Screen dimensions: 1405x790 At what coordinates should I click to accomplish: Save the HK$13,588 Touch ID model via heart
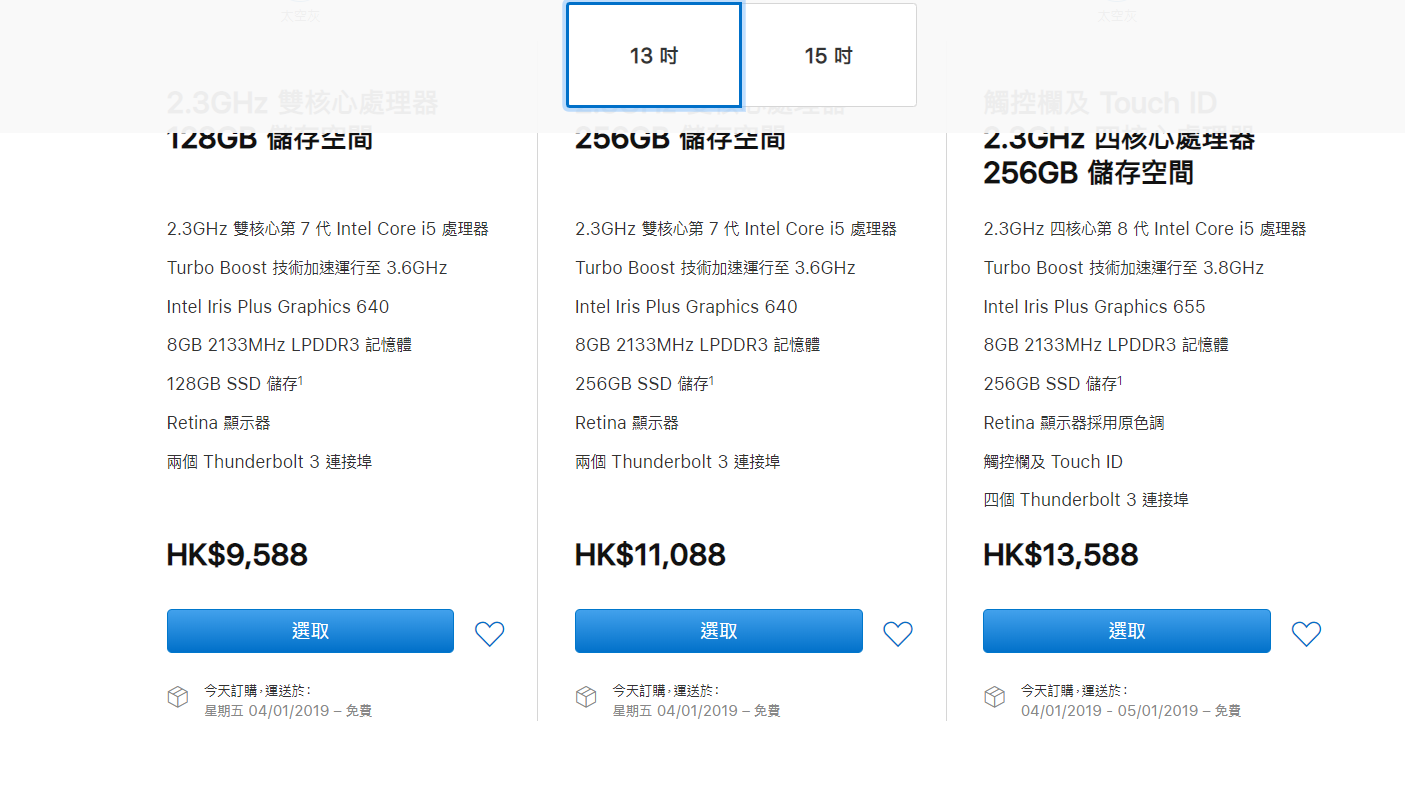(x=1306, y=633)
